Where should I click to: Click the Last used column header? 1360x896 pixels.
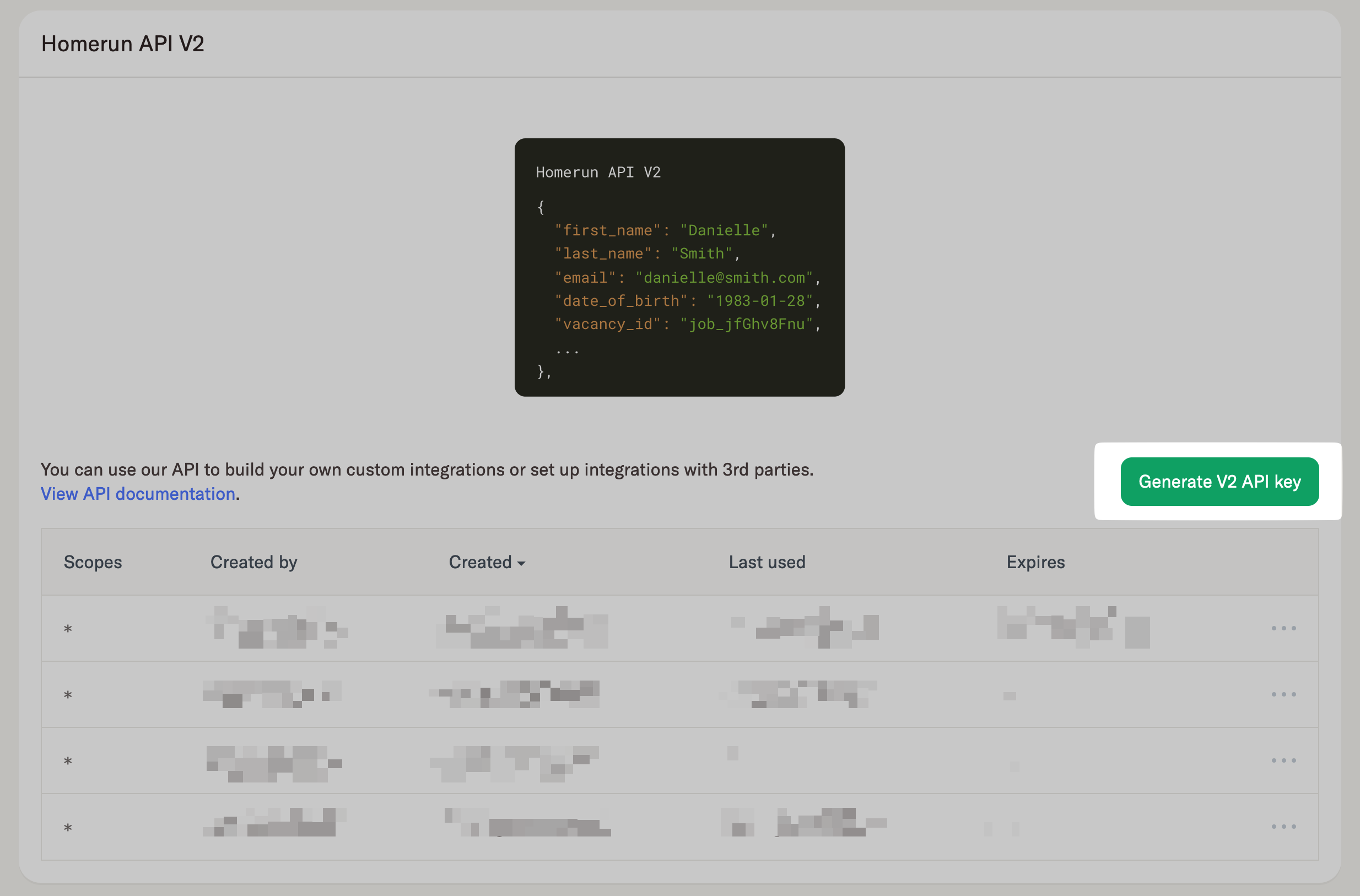(x=767, y=562)
